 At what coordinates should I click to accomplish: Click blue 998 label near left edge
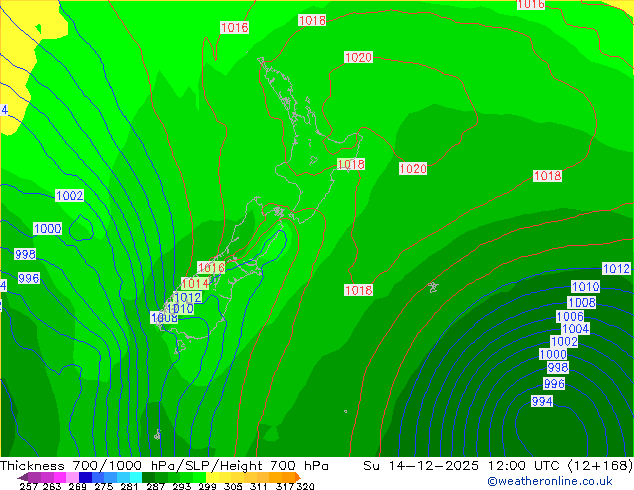click(x=26, y=255)
